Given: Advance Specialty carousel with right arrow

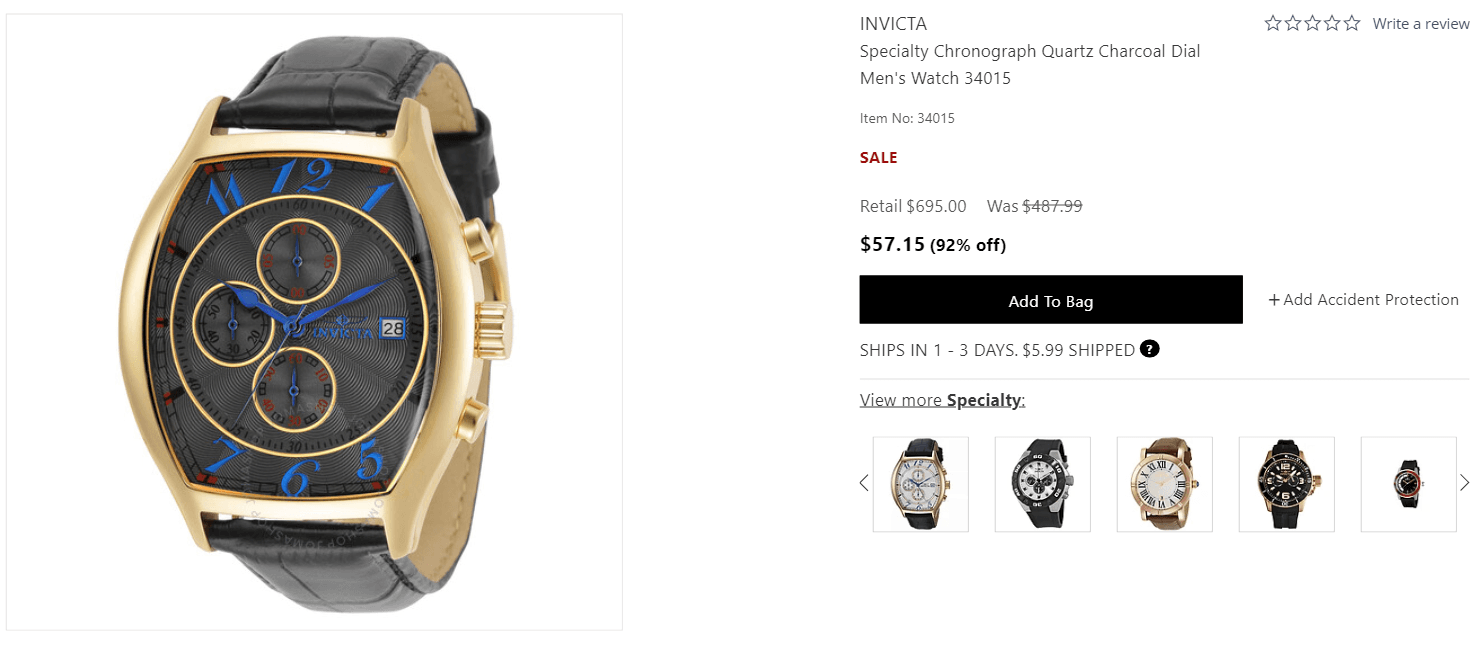Looking at the screenshot, I should tap(1465, 483).
